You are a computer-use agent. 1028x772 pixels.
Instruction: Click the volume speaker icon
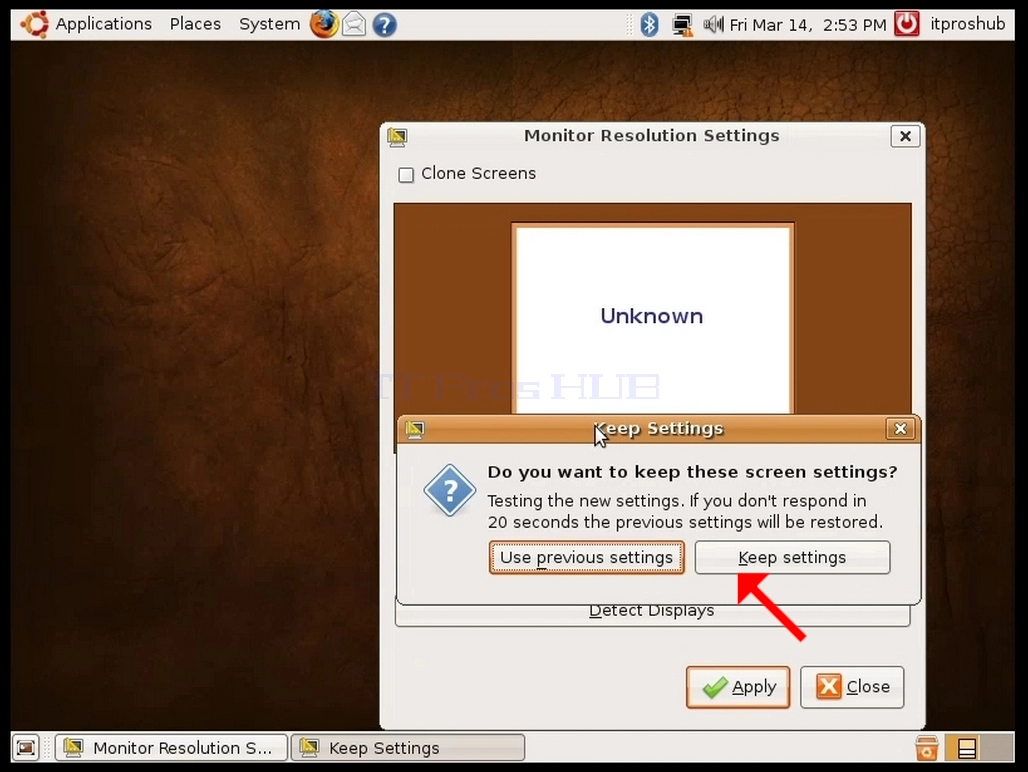713,25
